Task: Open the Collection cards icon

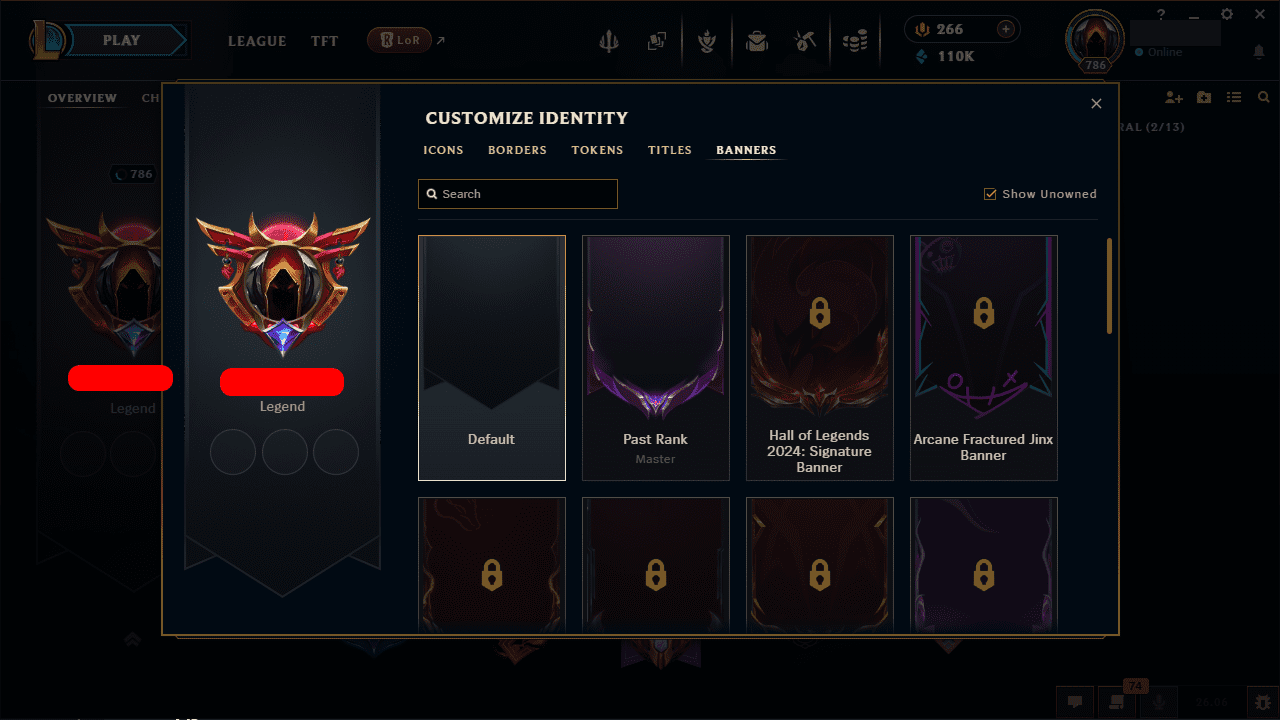Action: 657,41
